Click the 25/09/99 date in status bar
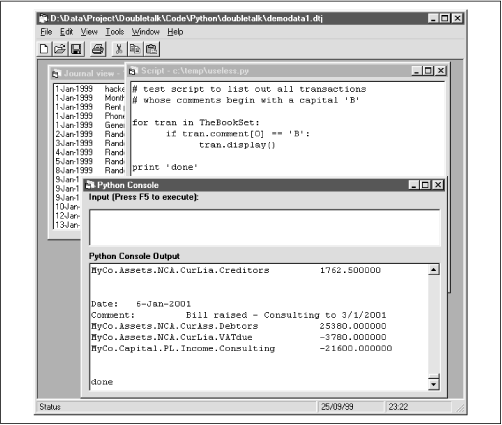Screen dimensions: 502x425 (337, 407)
